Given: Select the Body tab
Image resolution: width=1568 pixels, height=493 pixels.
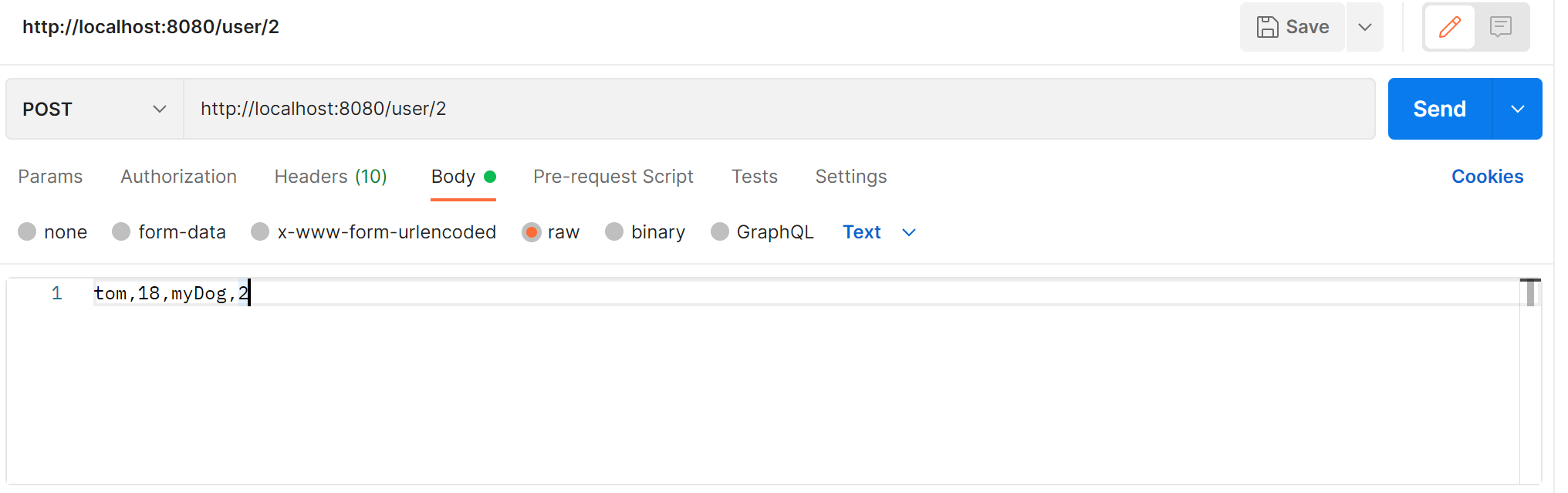Looking at the screenshot, I should coord(463,177).
